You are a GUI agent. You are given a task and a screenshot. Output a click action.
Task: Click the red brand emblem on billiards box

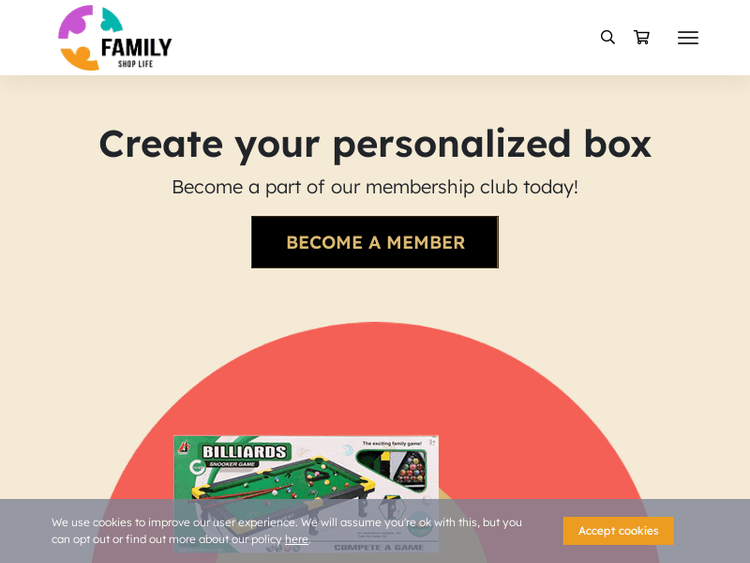pyautogui.click(x=184, y=448)
